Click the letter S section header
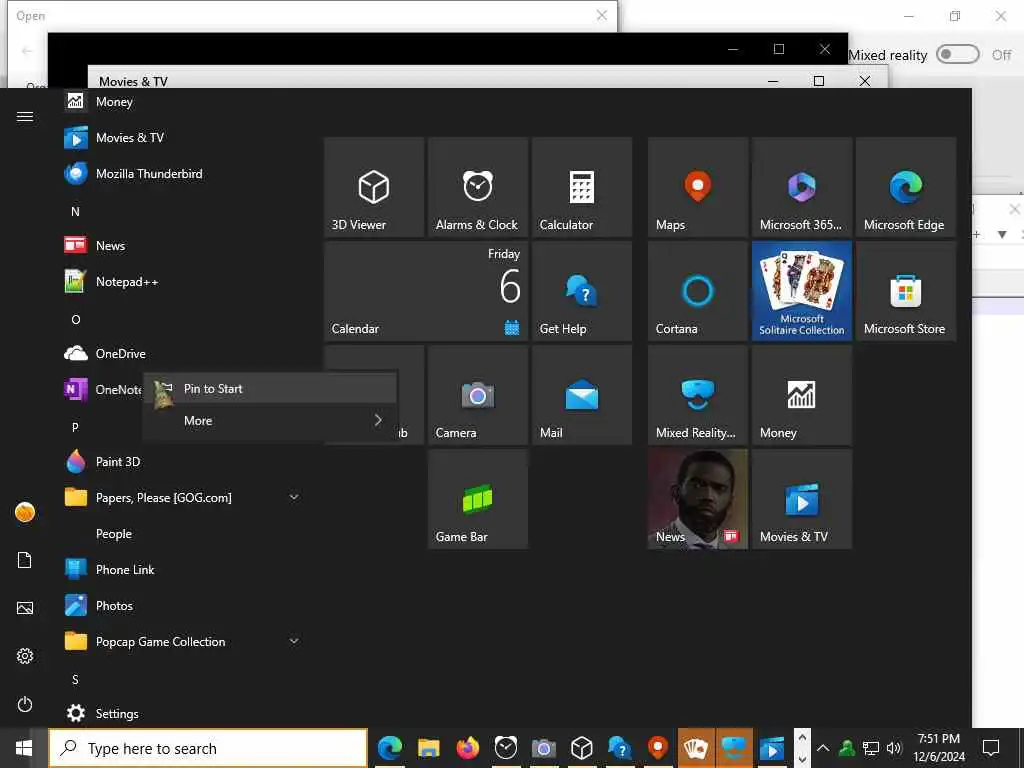This screenshot has width=1024, height=768. [x=75, y=680]
